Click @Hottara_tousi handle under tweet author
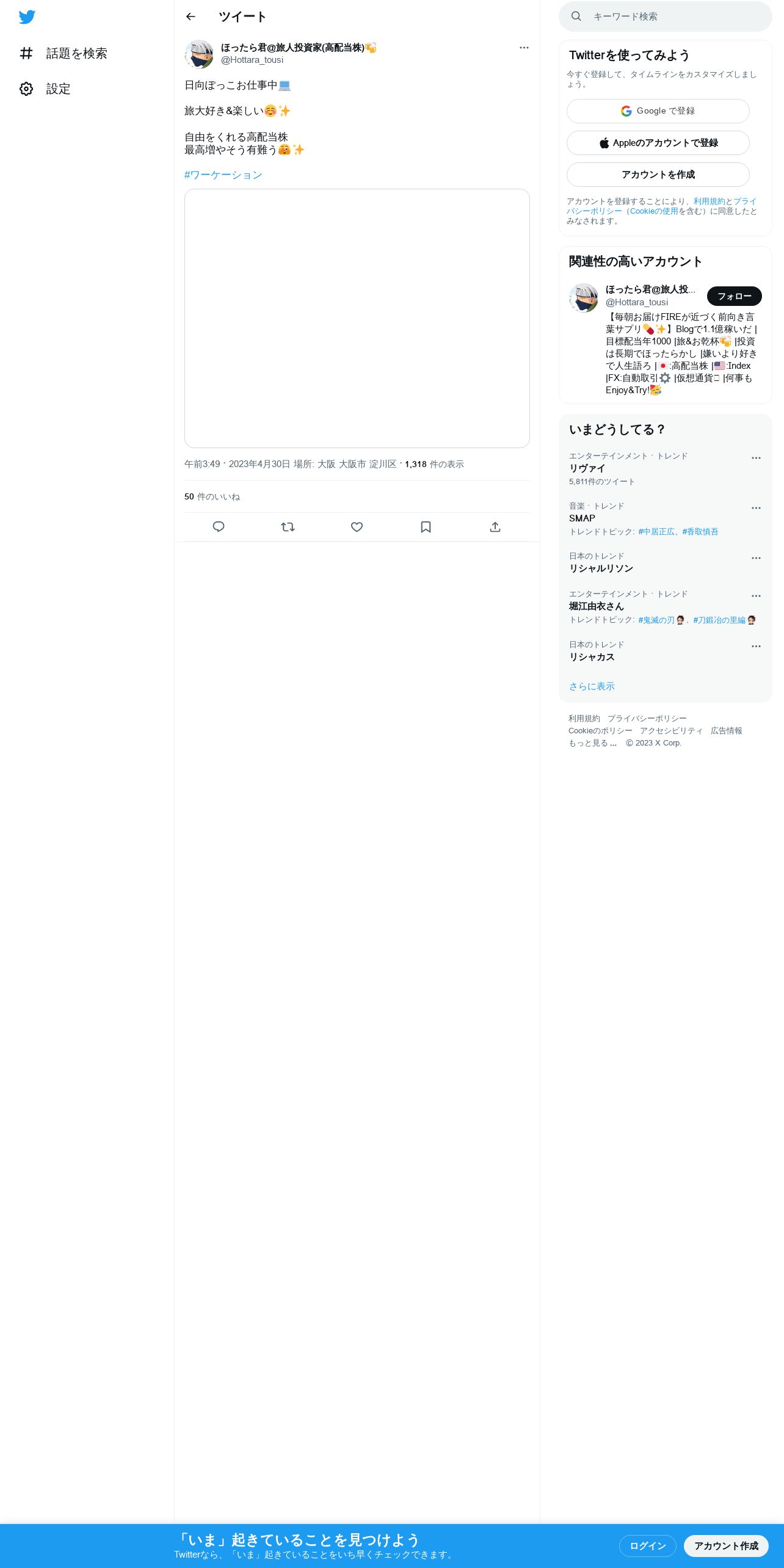The width and height of the screenshot is (784, 1568). (252, 60)
